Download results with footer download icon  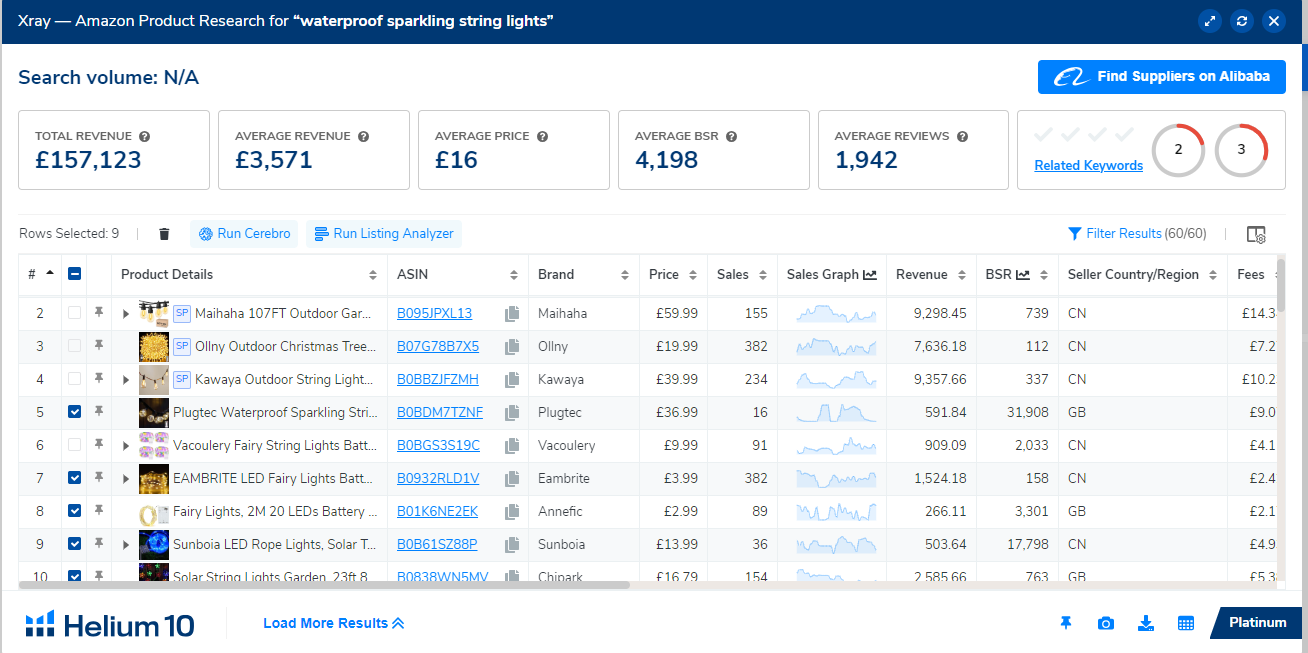point(1146,623)
